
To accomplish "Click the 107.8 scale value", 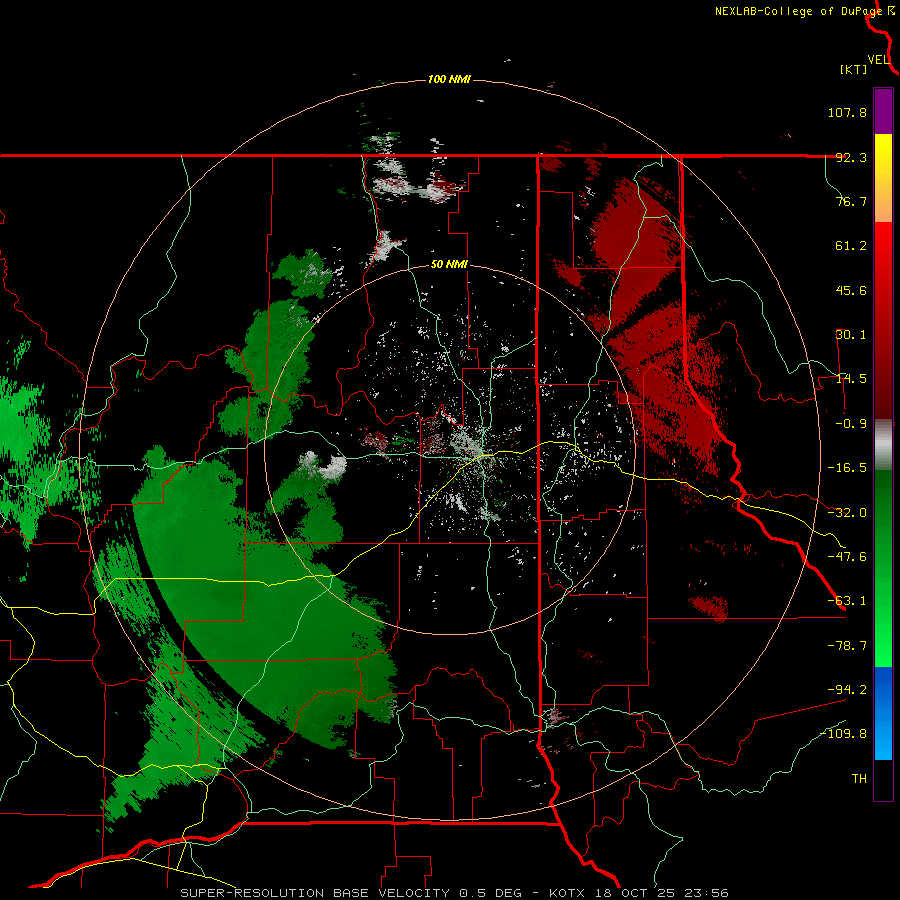I will tap(847, 112).
